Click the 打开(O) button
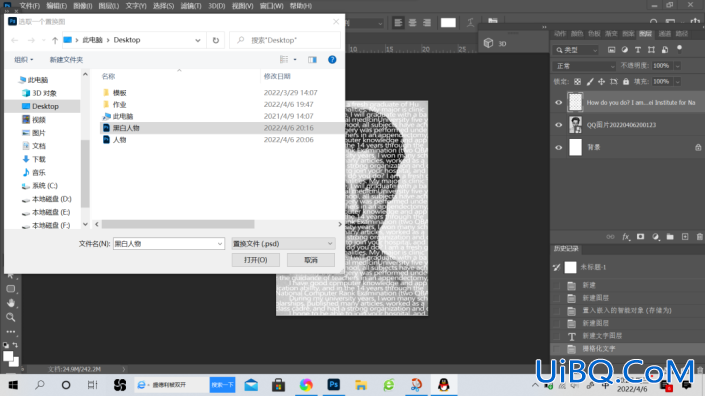This screenshot has height=396, width=705. tap(256, 260)
